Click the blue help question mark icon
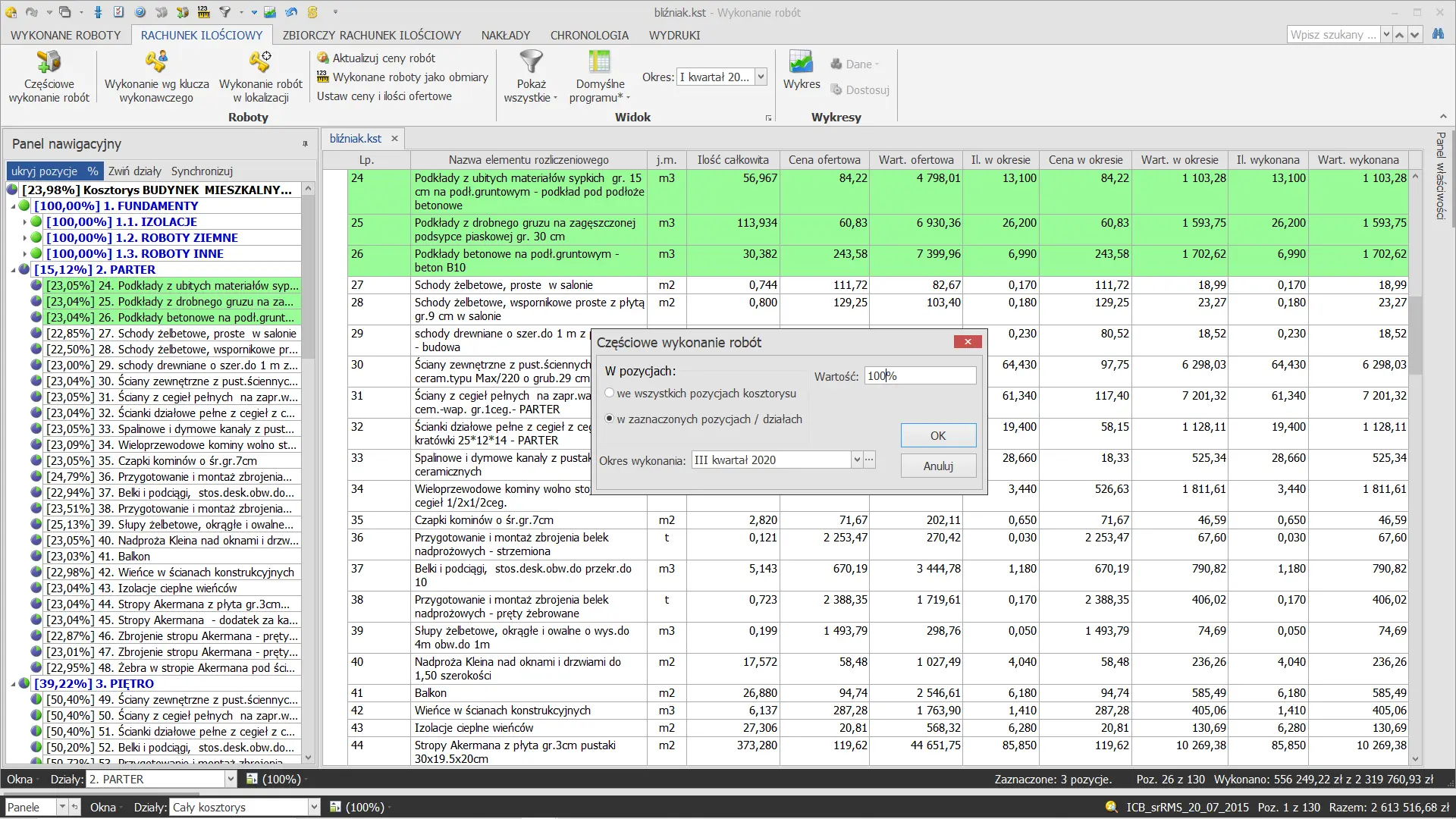The width and height of the screenshot is (1456, 819). click(140, 12)
